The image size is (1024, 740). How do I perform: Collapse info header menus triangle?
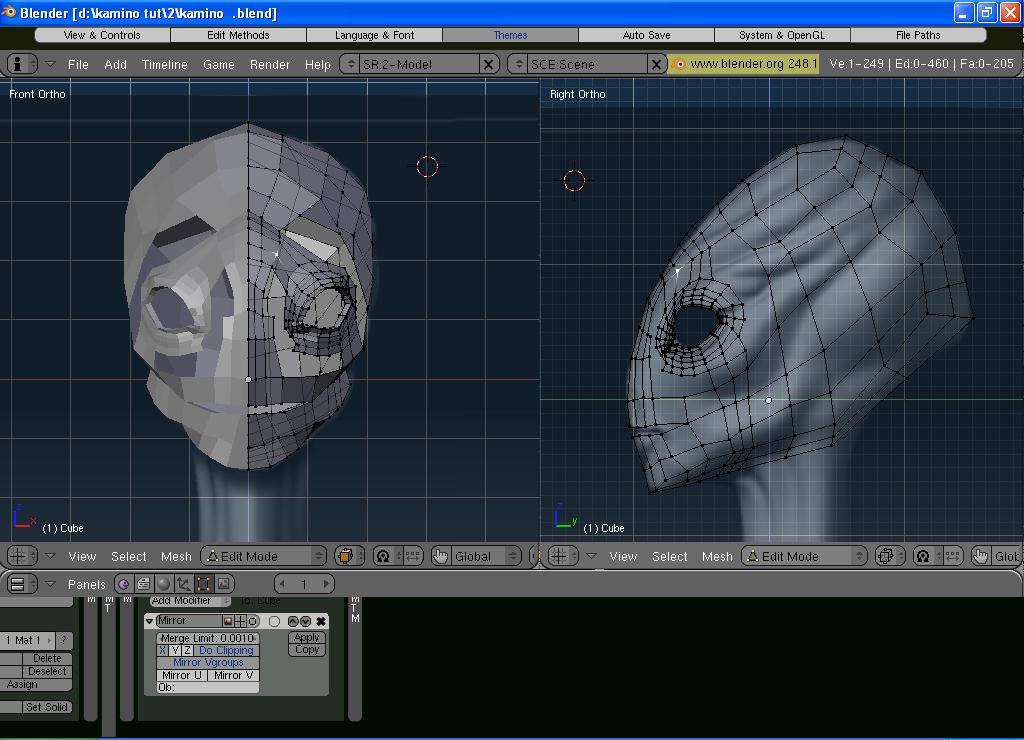(x=50, y=64)
